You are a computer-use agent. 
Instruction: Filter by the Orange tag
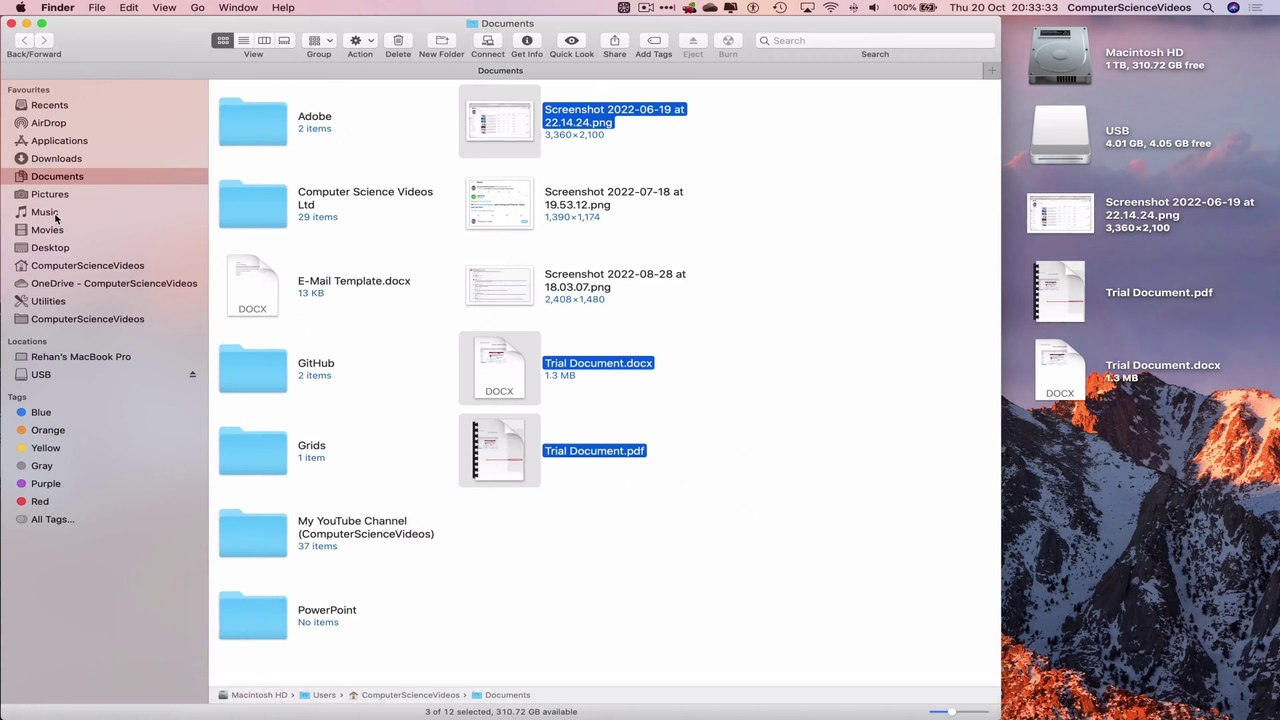click(x=47, y=431)
